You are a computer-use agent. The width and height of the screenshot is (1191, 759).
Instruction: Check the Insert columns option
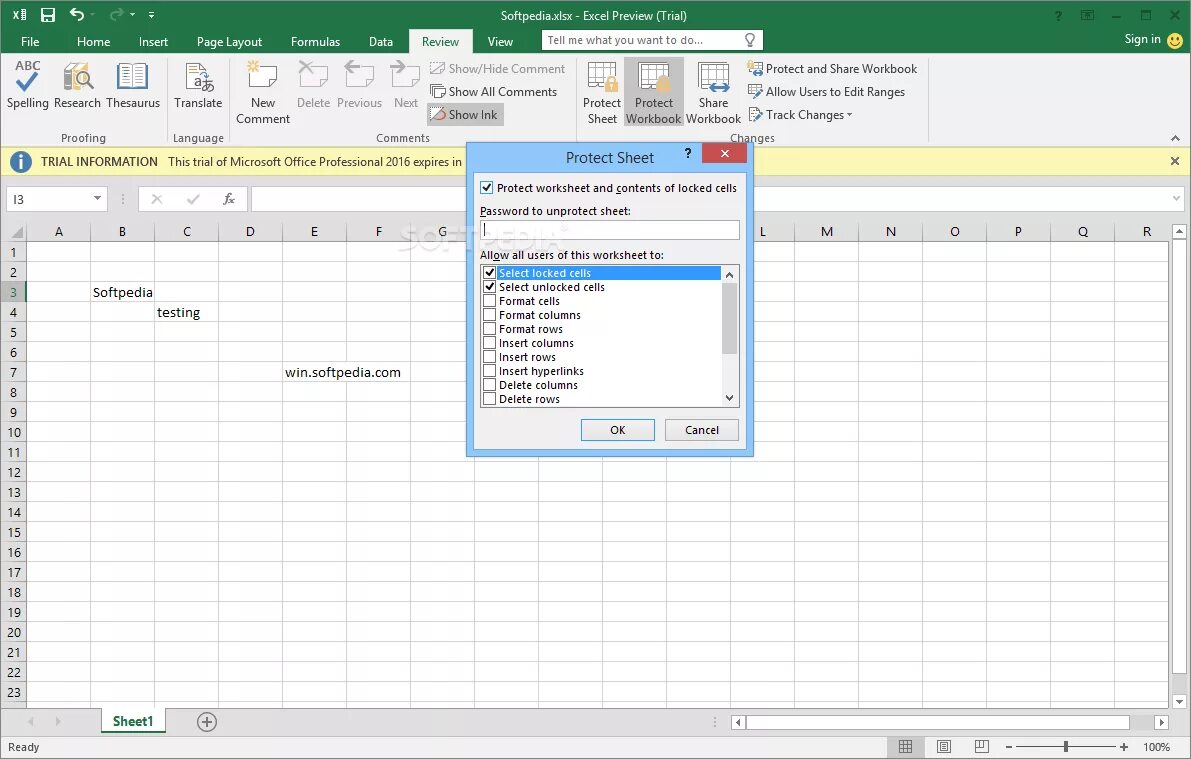click(490, 343)
